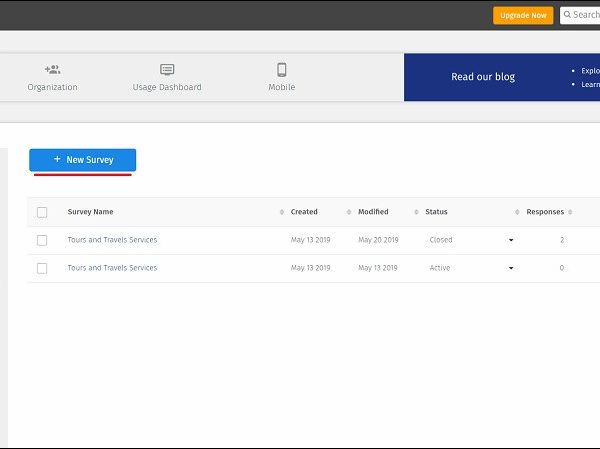Click the Mobile phone icon
This screenshot has height=449, width=600.
pyautogui.click(x=281, y=70)
